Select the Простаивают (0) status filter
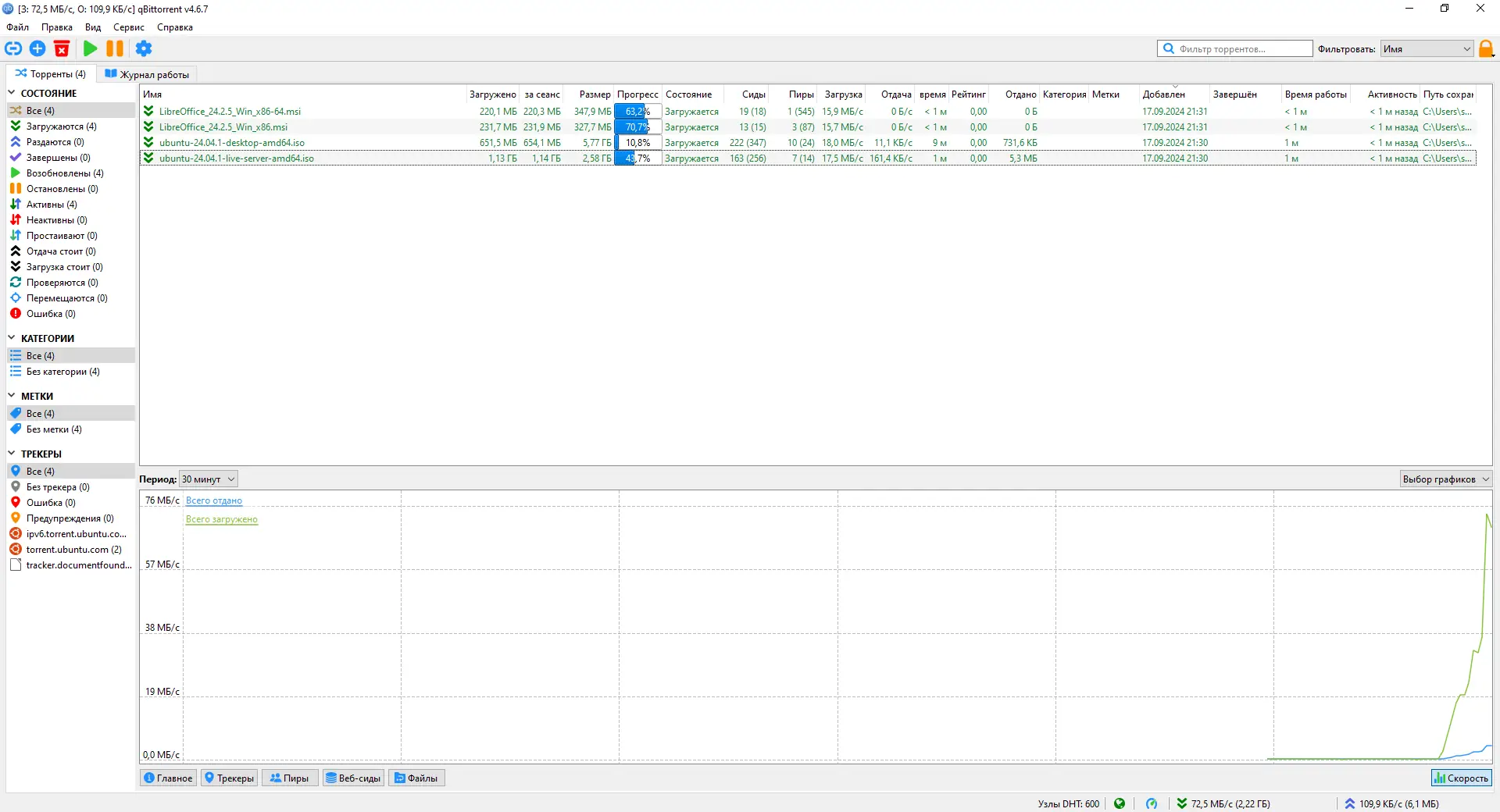 pos(71,236)
